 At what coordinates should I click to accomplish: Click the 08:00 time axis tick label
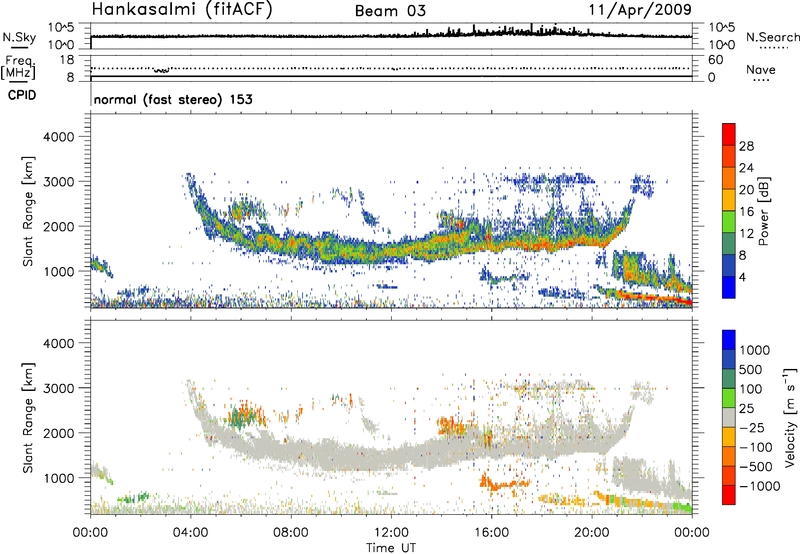click(x=291, y=533)
